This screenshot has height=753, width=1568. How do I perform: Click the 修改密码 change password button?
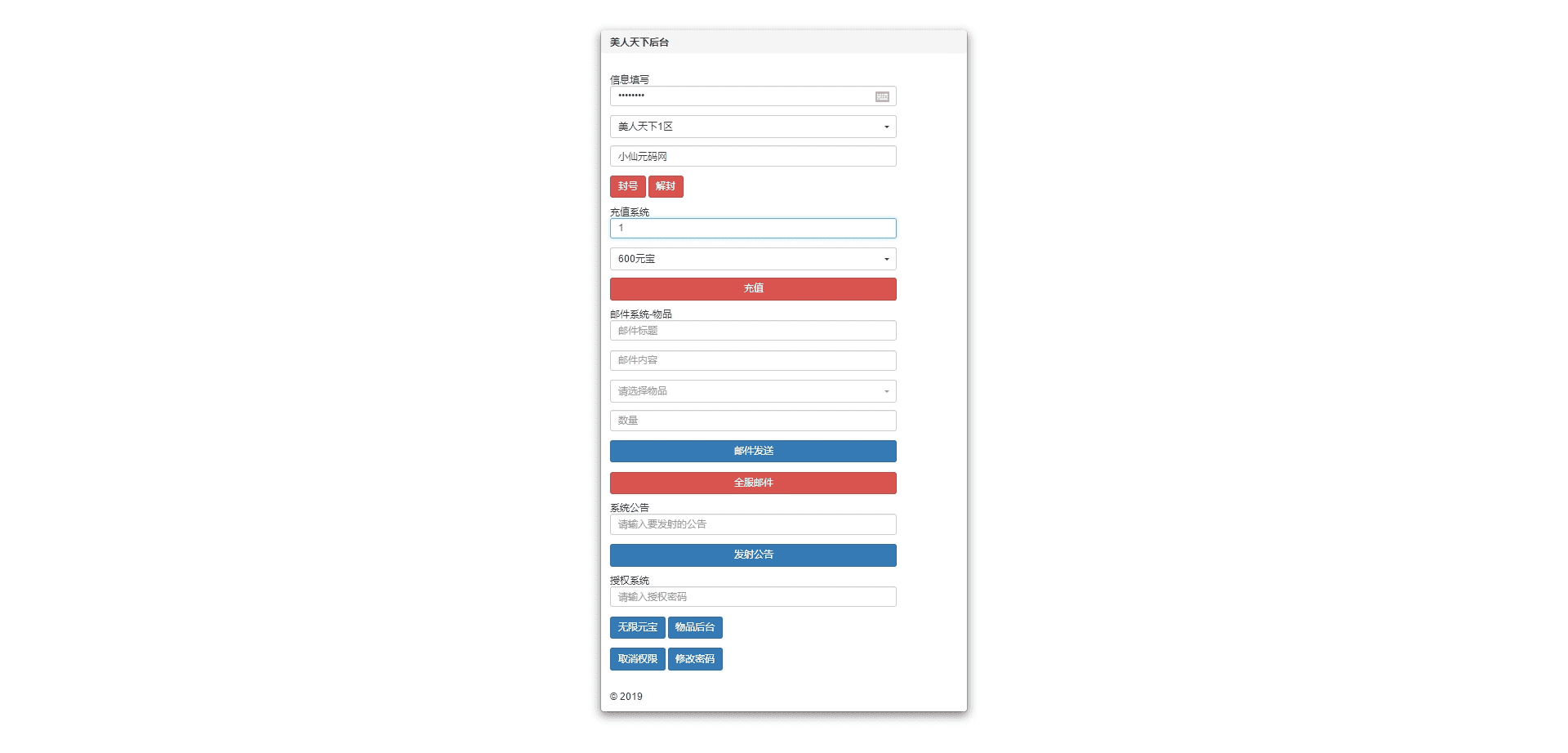click(694, 659)
